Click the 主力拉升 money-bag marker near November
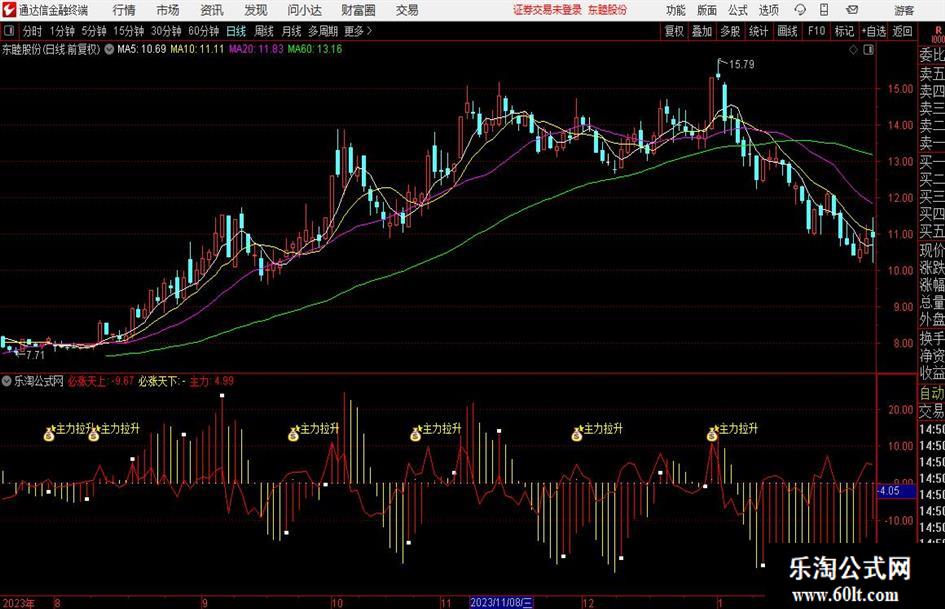The width and height of the screenshot is (945, 609). point(416,434)
